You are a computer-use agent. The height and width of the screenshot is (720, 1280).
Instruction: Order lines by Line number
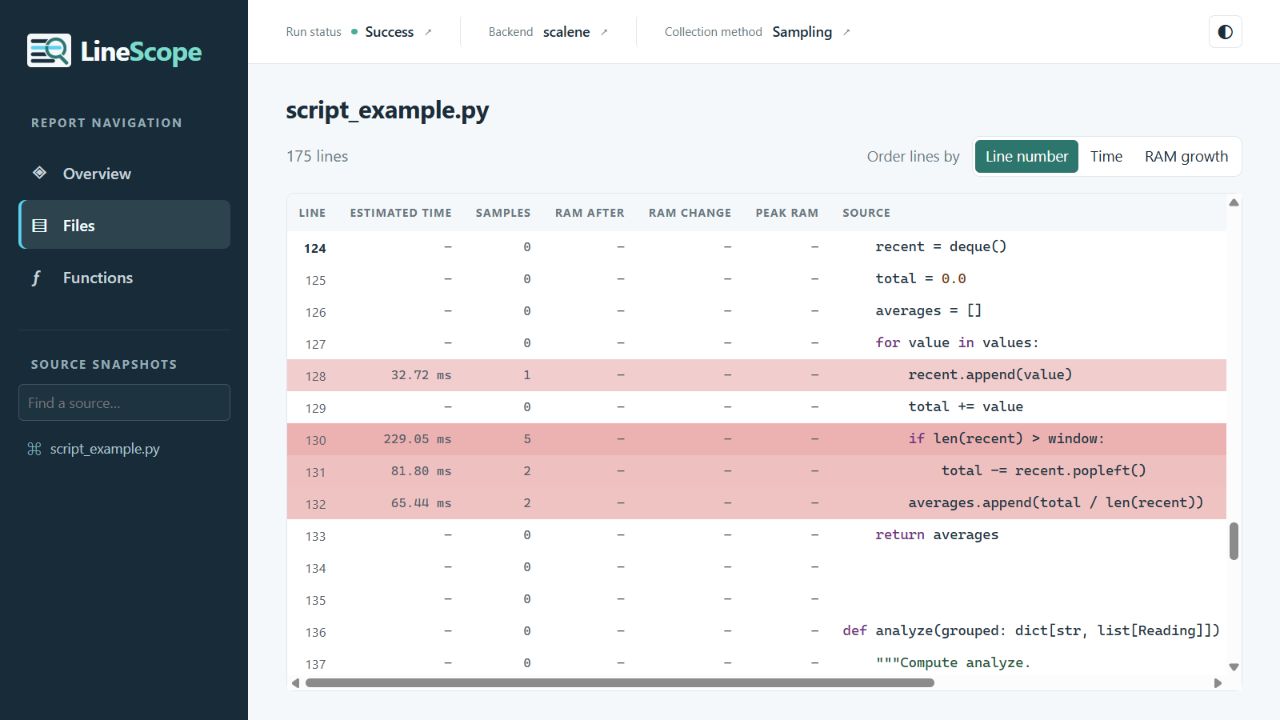1027,156
